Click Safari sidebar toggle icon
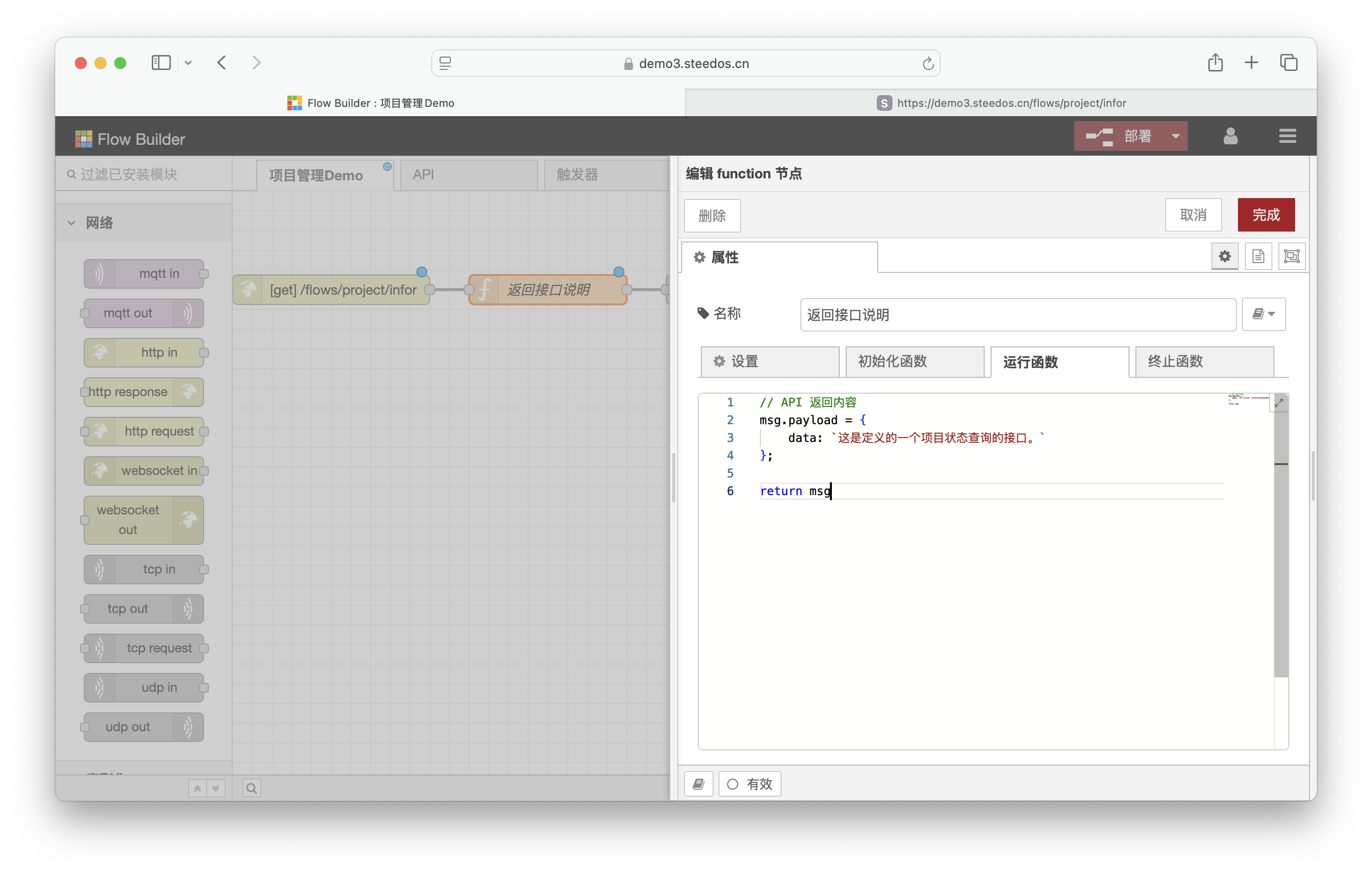This screenshot has height=874, width=1372. pos(161,63)
